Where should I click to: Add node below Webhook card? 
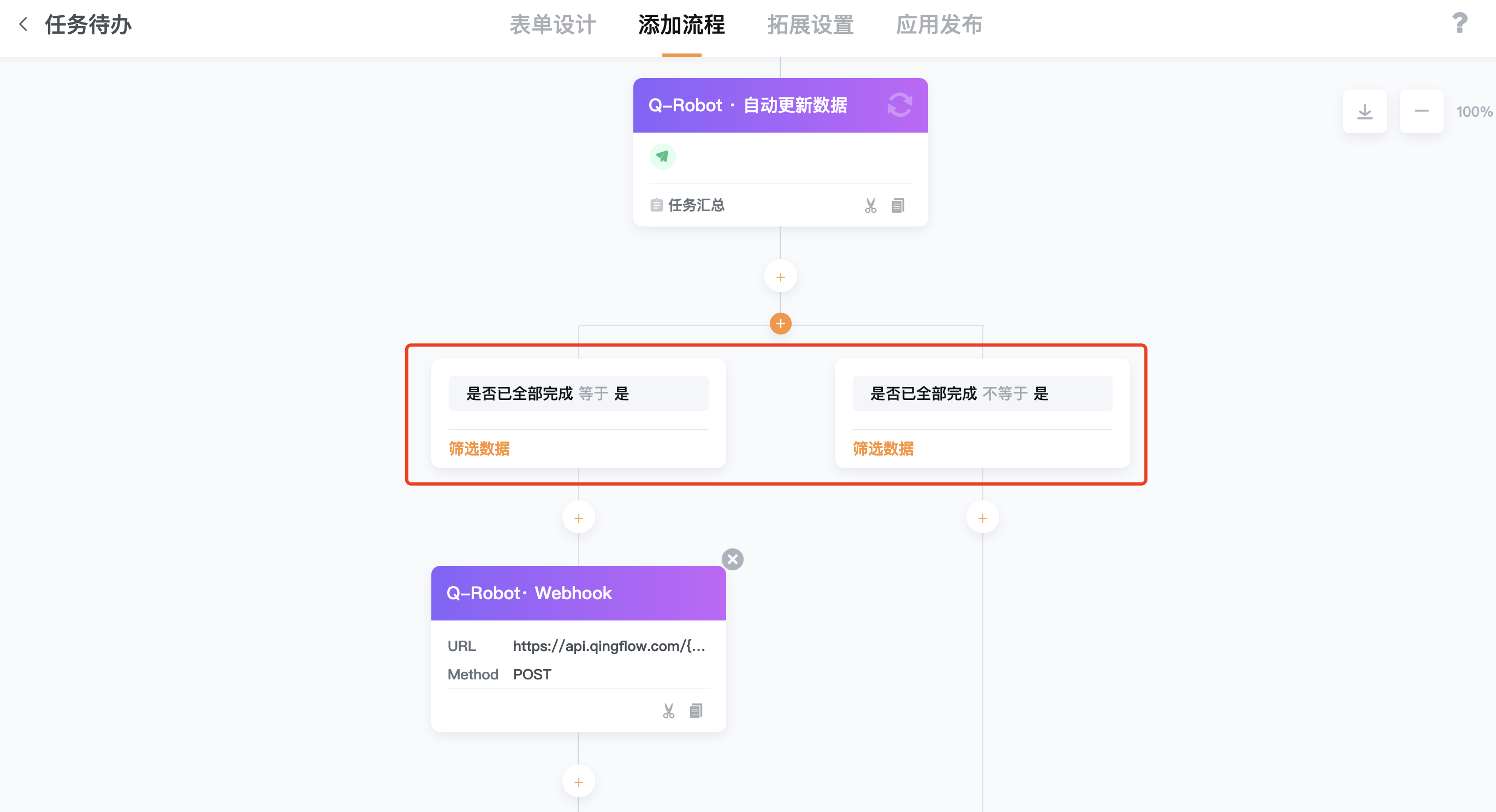(x=578, y=782)
